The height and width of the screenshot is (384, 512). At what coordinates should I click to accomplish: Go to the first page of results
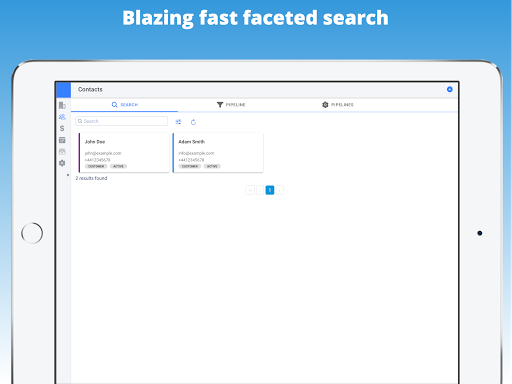click(250, 190)
